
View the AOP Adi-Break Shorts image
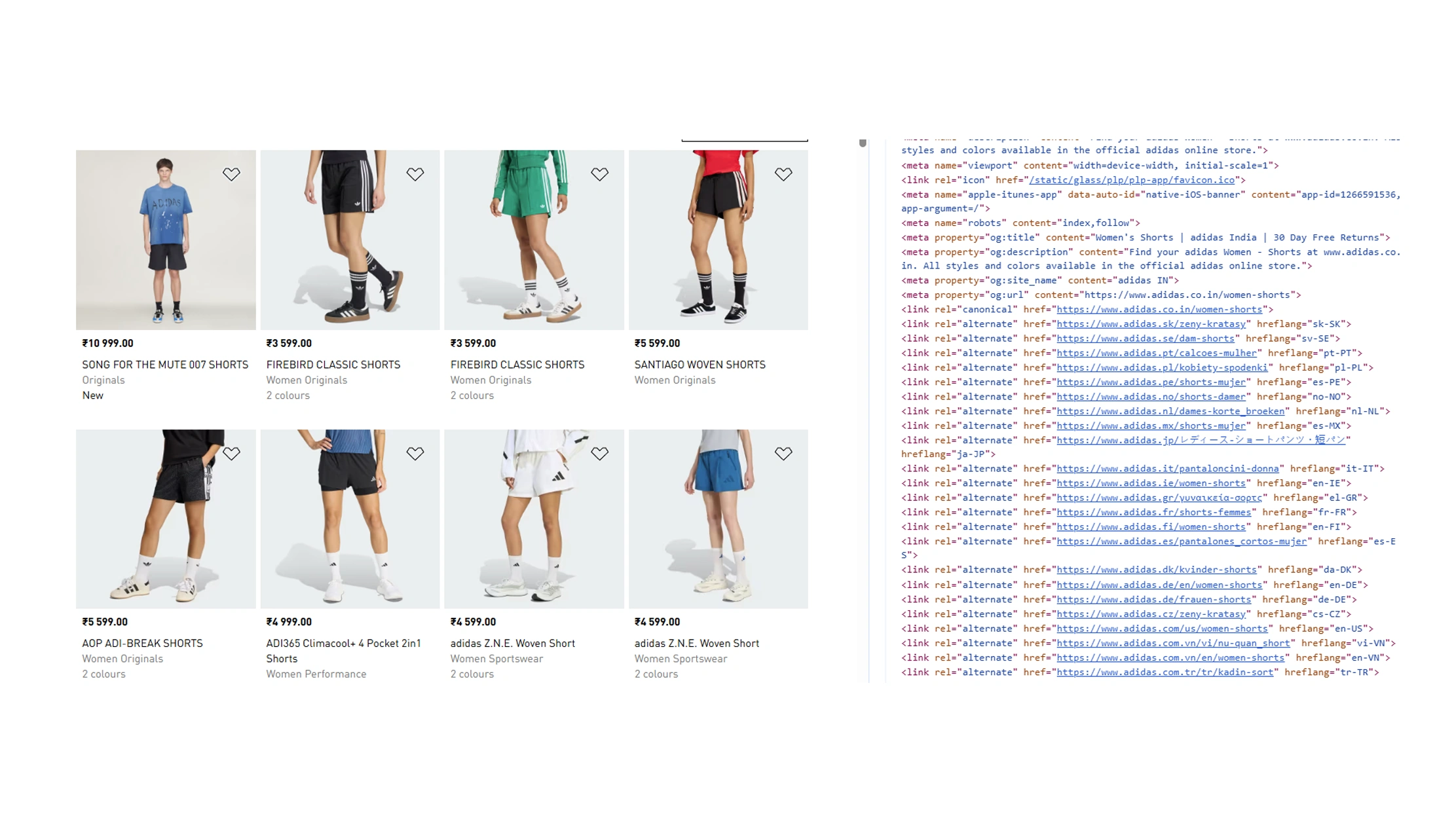tap(166, 519)
